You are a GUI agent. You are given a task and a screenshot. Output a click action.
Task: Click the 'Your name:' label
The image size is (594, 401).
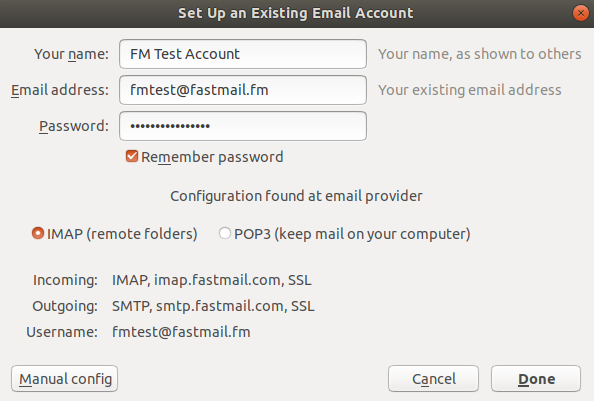coord(71,54)
